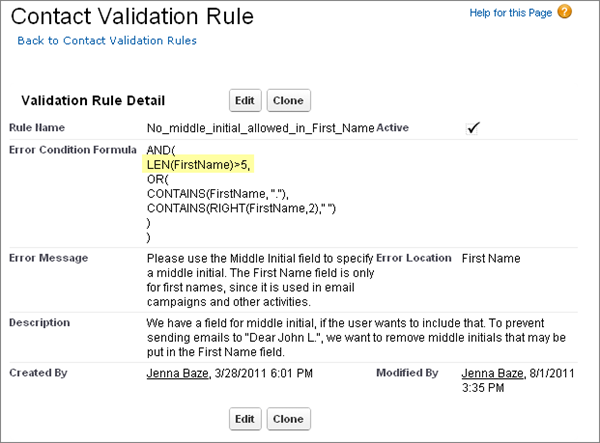Image resolution: width=600 pixels, height=443 pixels.
Task: Click the 8/1/2011 modified date
Action: 553,372
